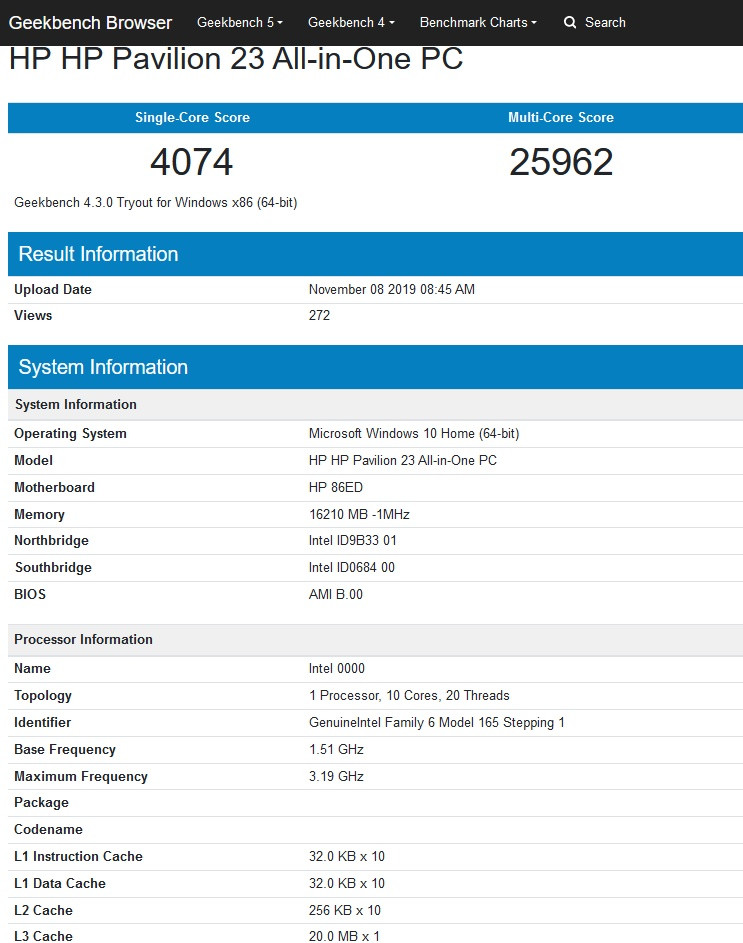
Task: Click the page title HP Pavilion 23 All-in-One PC
Action: pyautogui.click(x=236, y=59)
